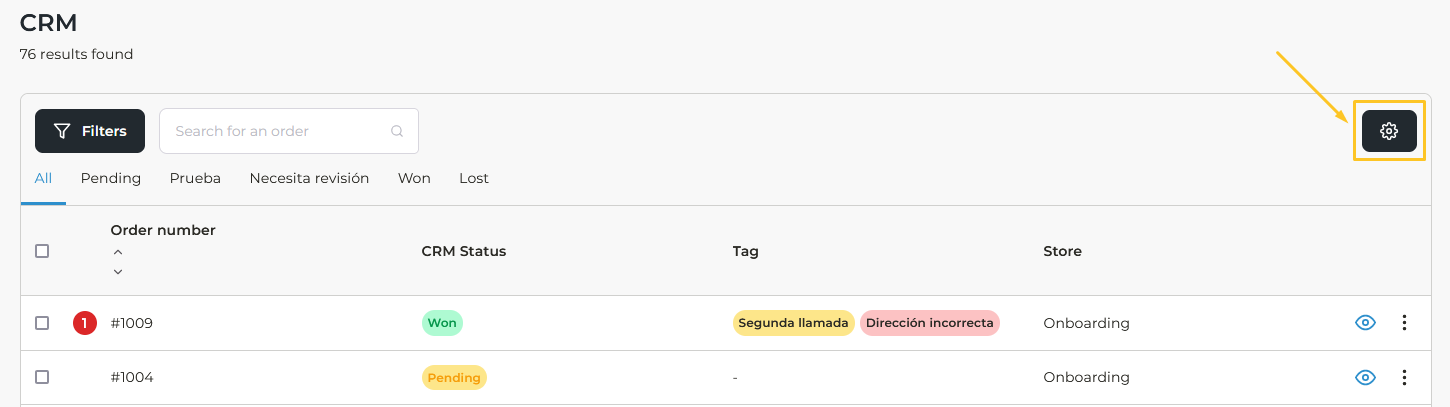1450x407 pixels.
Task: Switch to the Necesita revisión tab
Action: click(309, 178)
